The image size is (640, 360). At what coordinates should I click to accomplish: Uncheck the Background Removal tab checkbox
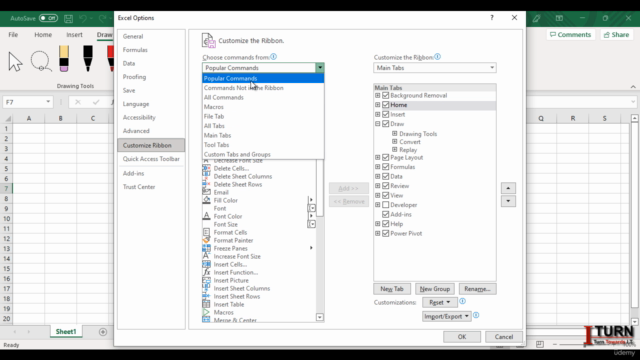click(x=386, y=96)
